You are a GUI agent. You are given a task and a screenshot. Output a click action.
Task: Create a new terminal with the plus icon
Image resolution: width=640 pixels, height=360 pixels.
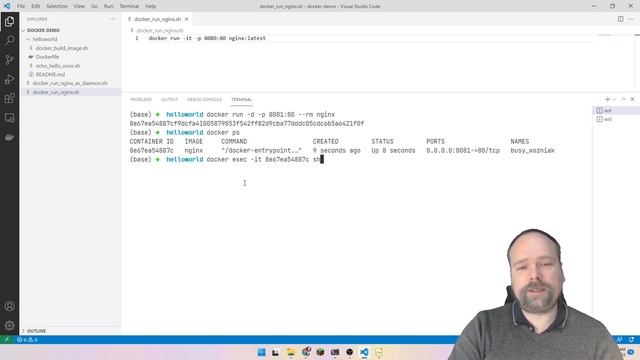click(607, 99)
